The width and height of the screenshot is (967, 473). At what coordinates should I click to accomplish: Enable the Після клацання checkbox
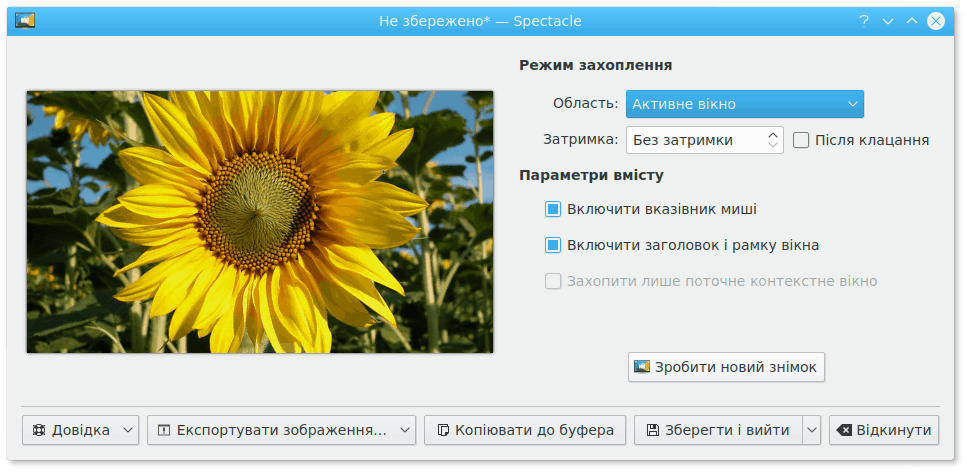[x=801, y=140]
